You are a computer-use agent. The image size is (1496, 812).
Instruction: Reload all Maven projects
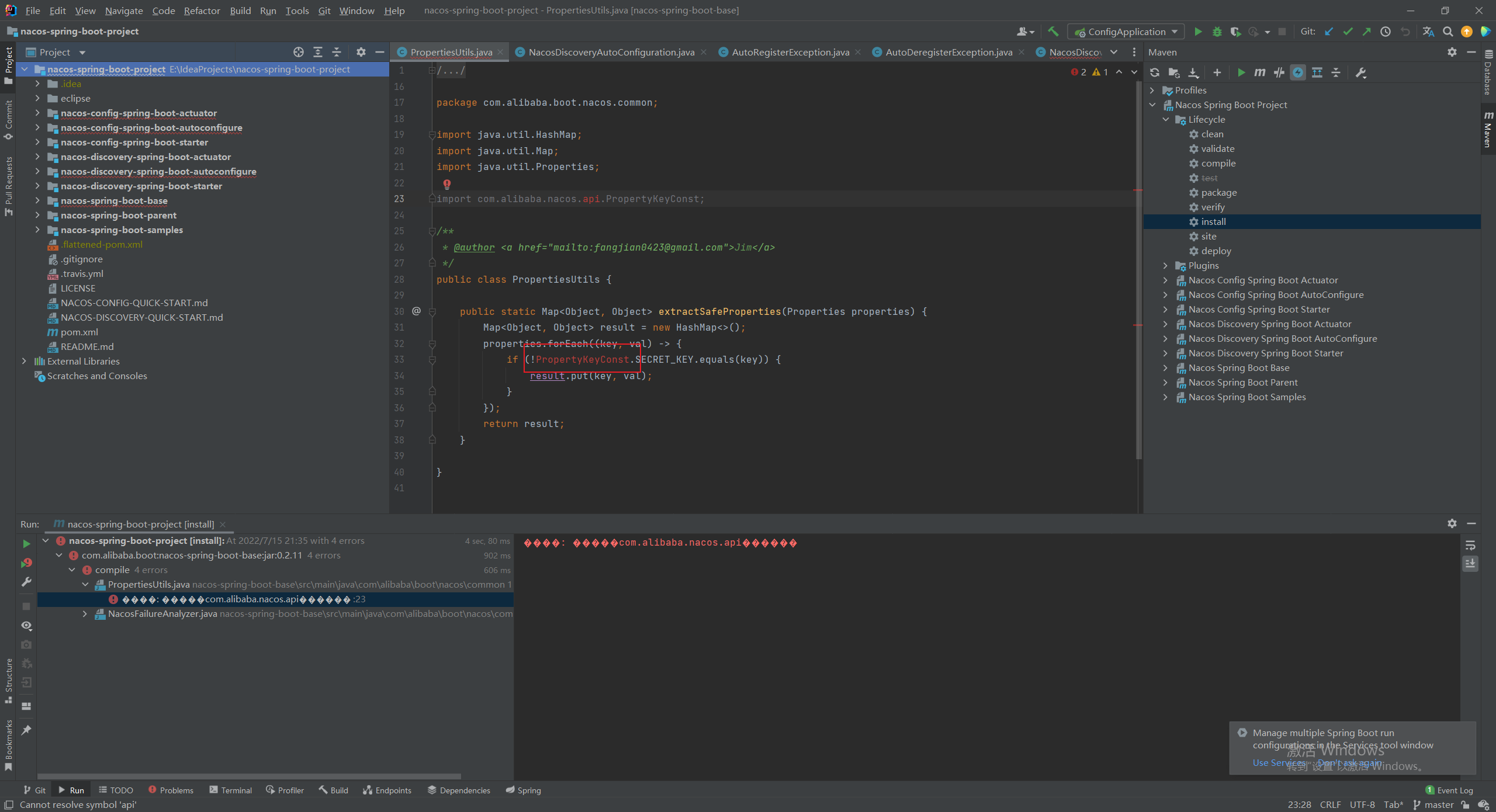point(1155,72)
